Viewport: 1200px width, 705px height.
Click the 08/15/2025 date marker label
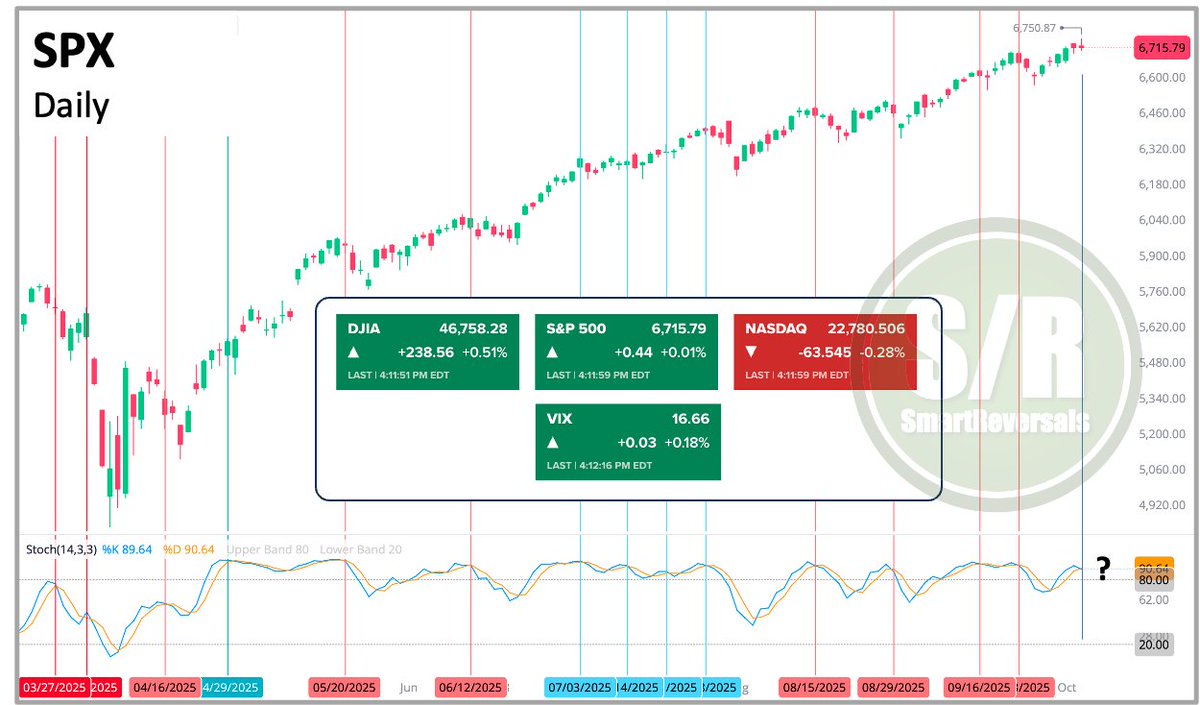(815, 687)
